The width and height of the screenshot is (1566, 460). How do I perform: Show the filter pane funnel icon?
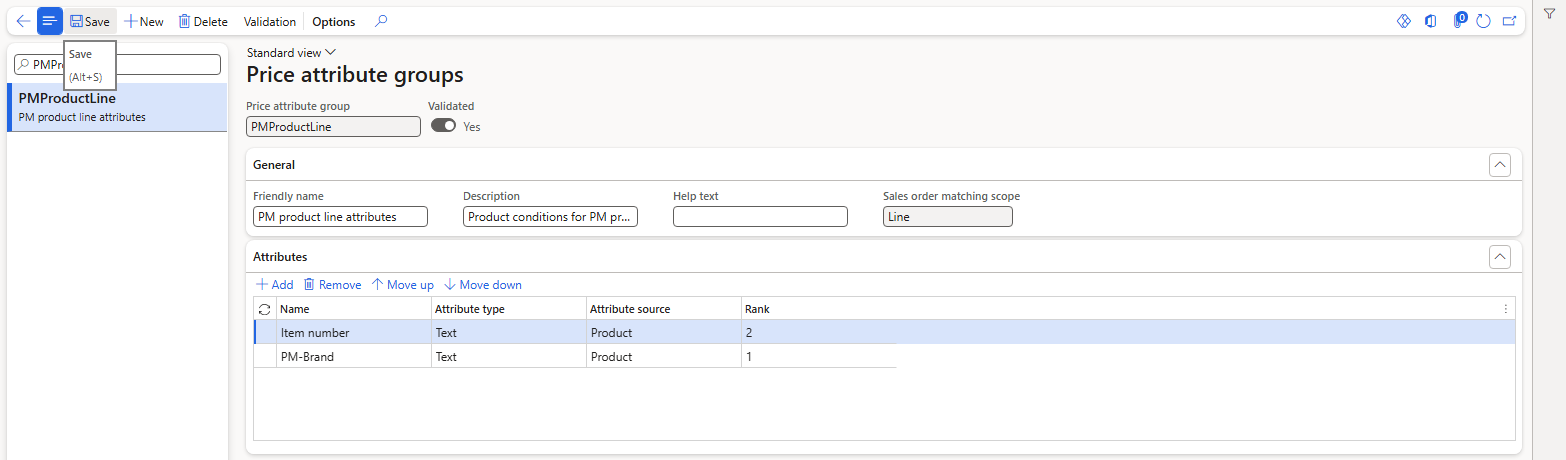pyautogui.click(x=1549, y=13)
